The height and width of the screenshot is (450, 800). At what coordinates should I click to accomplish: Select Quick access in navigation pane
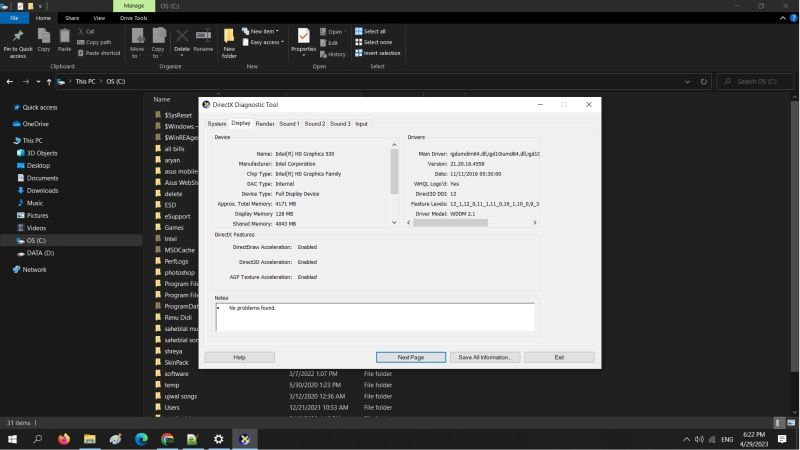click(x=40, y=108)
